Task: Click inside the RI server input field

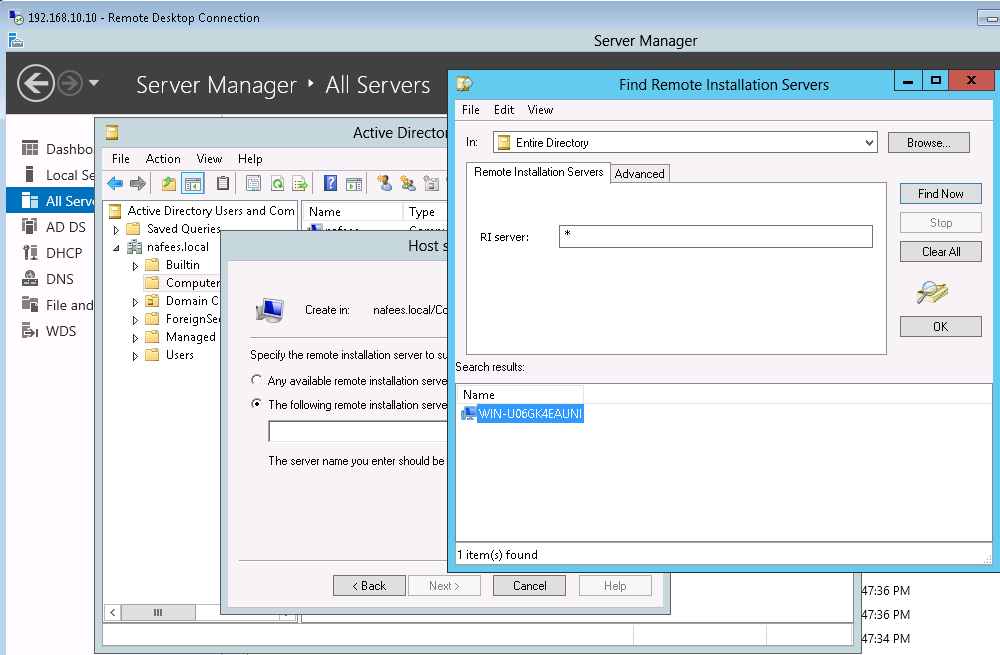Action: (715, 236)
